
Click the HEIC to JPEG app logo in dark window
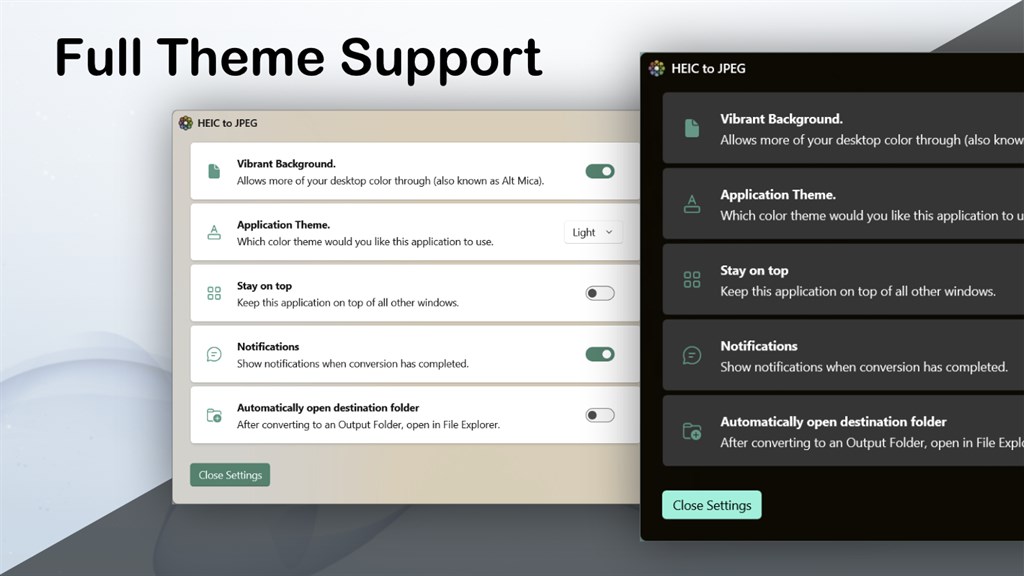pyautogui.click(x=657, y=68)
